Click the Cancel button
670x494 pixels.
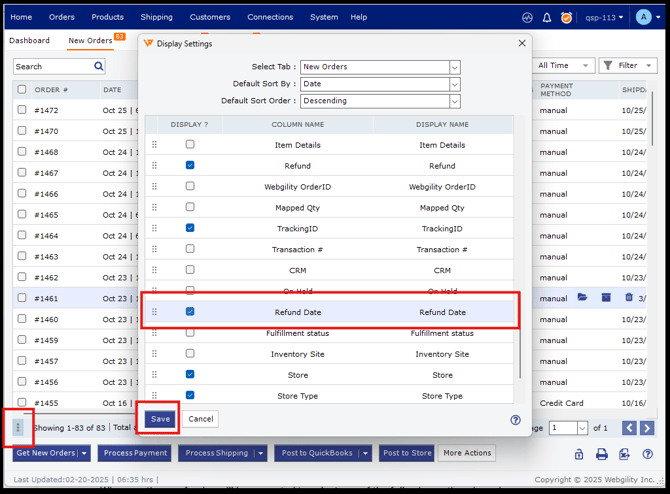point(201,419)
